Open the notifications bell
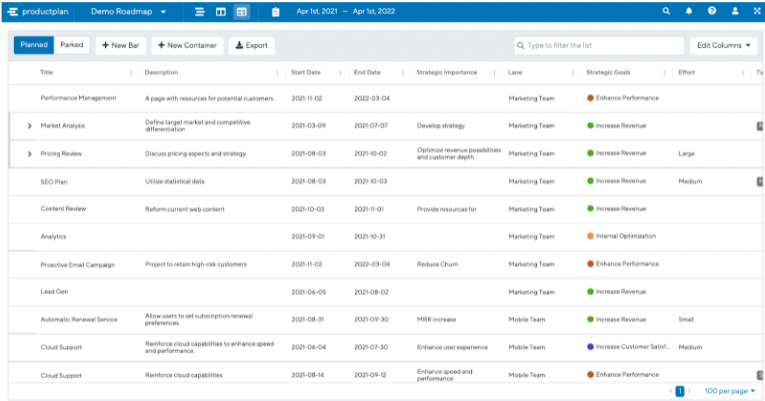This screenshot has width=765, height=401. (689, 11)
